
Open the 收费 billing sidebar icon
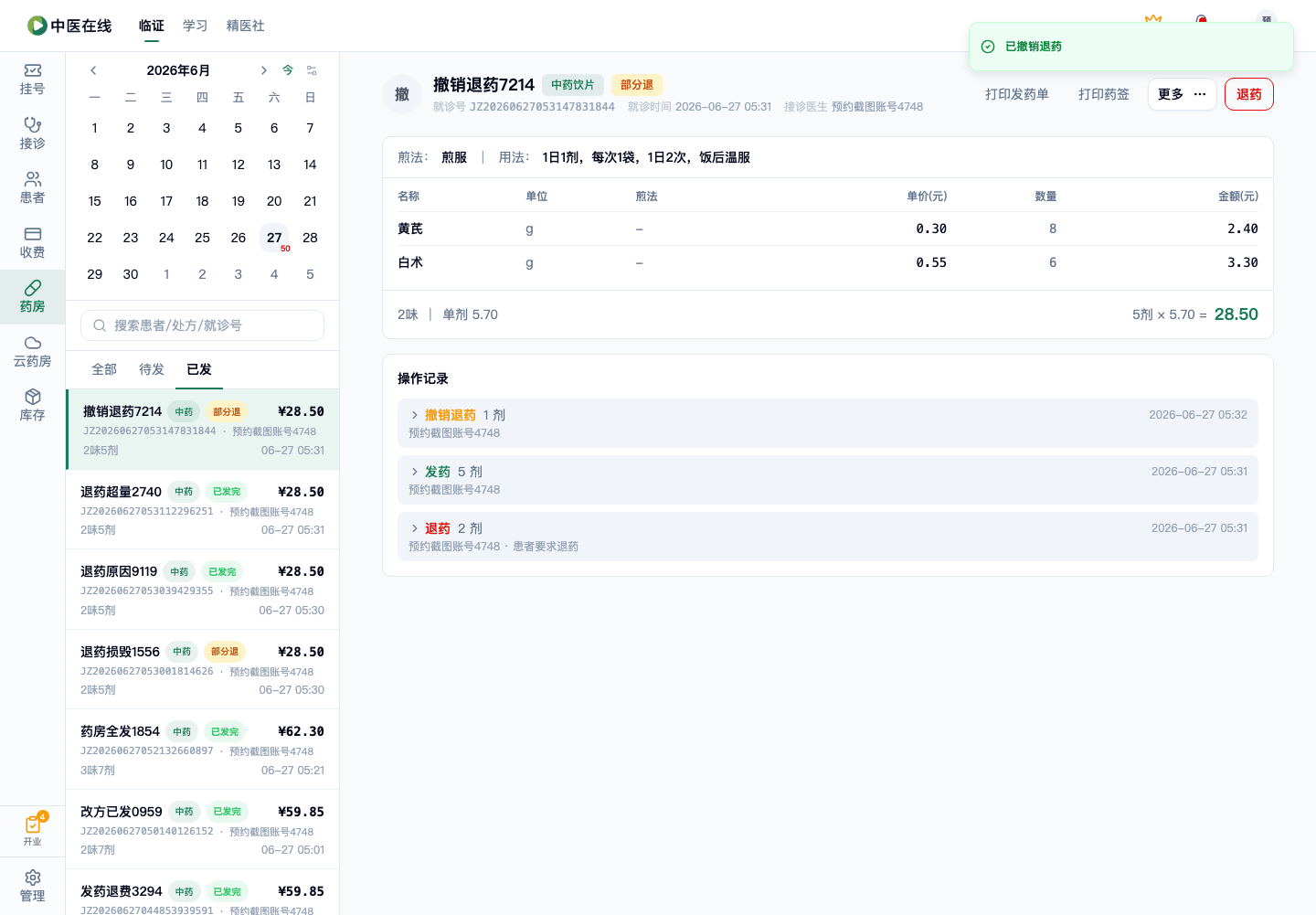click(32, 242)
